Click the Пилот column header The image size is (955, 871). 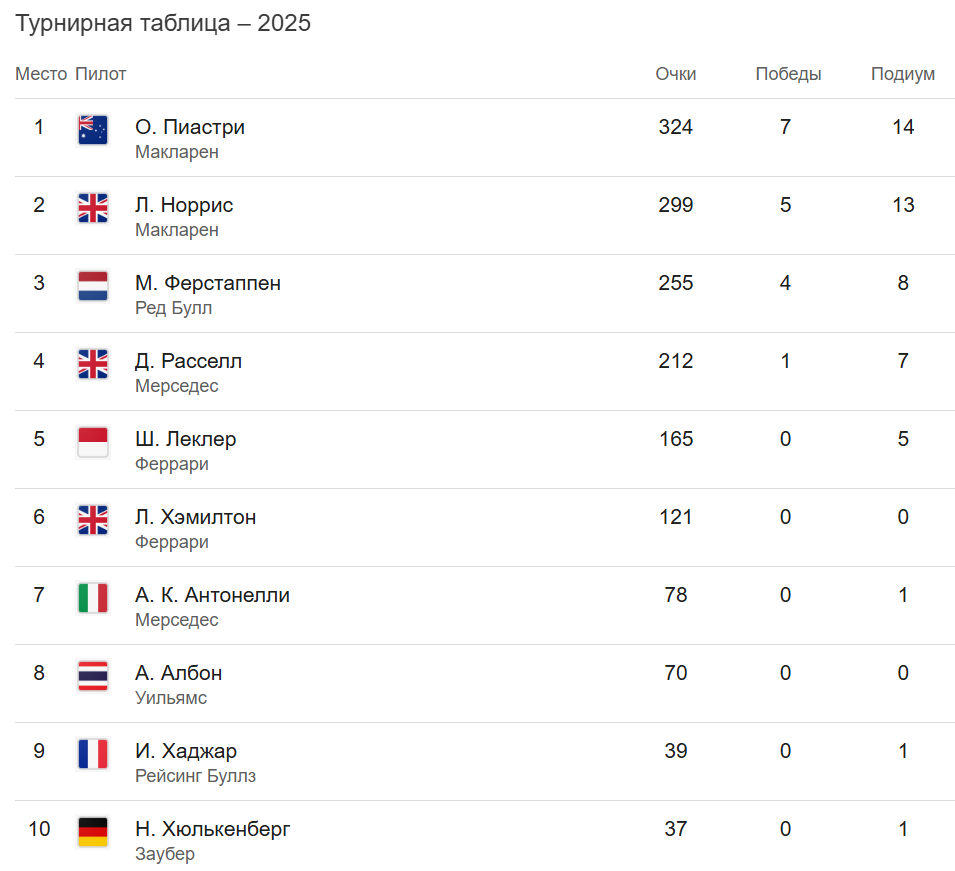[x=101, y=74]
